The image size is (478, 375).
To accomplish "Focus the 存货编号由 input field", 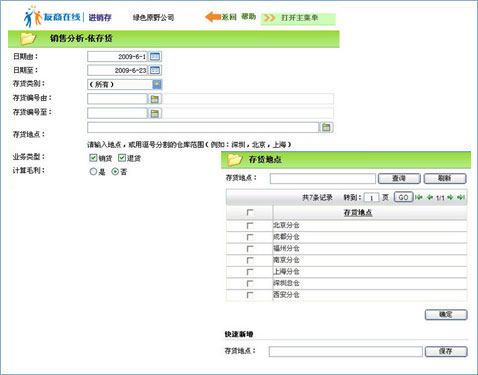I will click(x=117, y=99).
